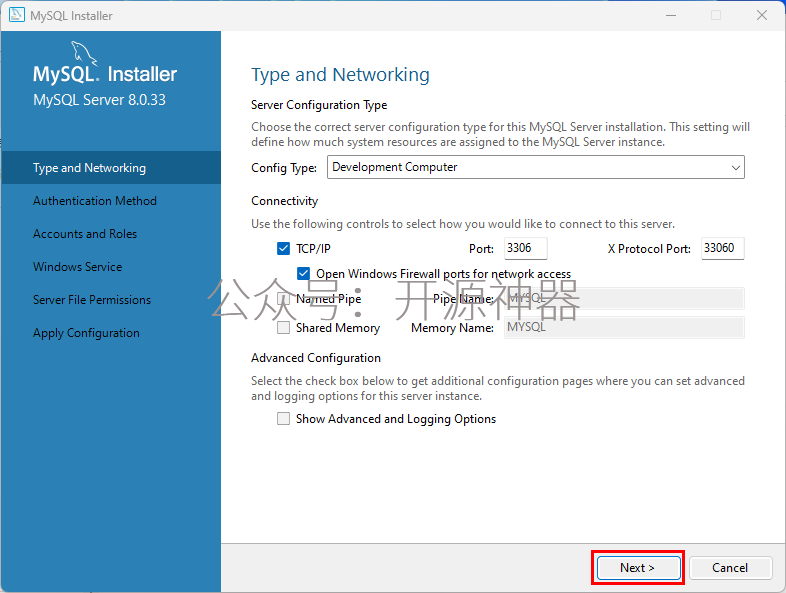Minimize the MySQL Installer window

tap(671, 16)
